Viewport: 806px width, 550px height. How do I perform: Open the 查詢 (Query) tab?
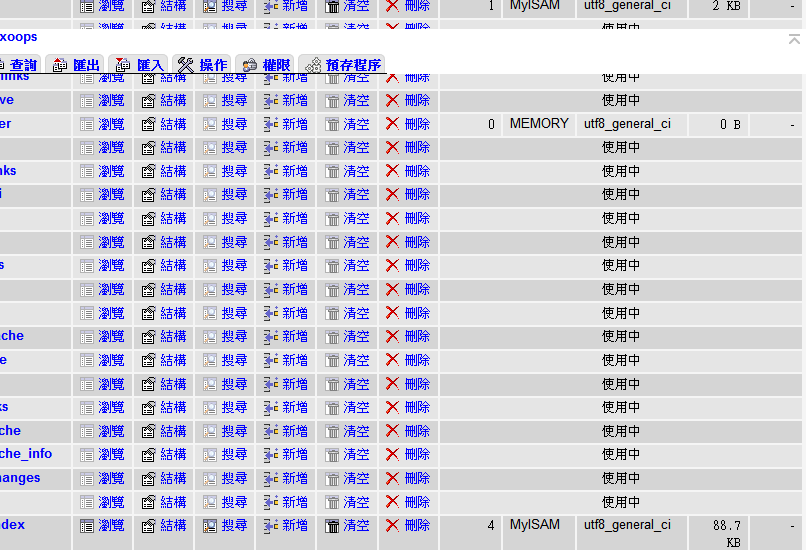[x=18, y=65]
